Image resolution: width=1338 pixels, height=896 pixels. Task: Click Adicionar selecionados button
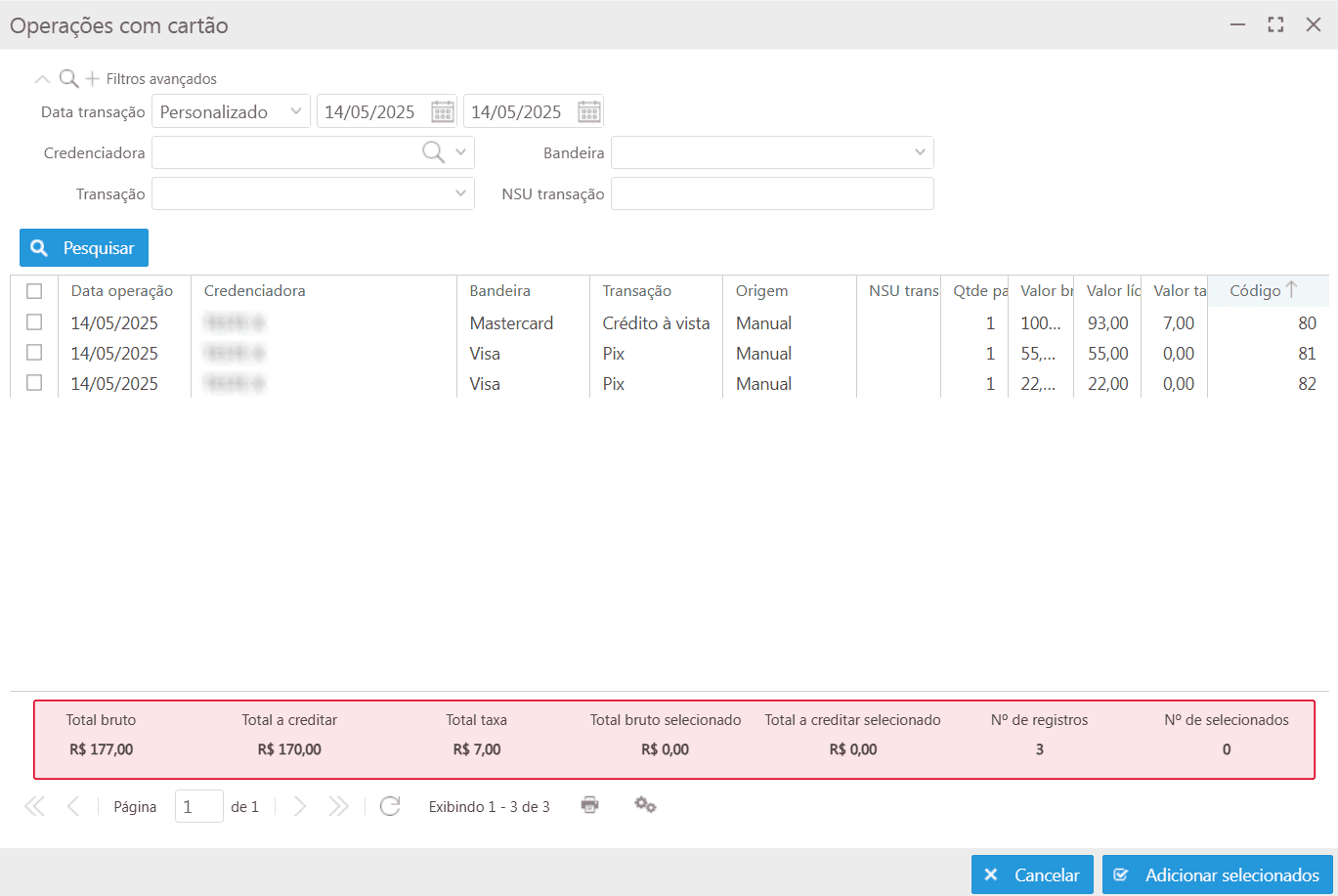pos(1218,875)
